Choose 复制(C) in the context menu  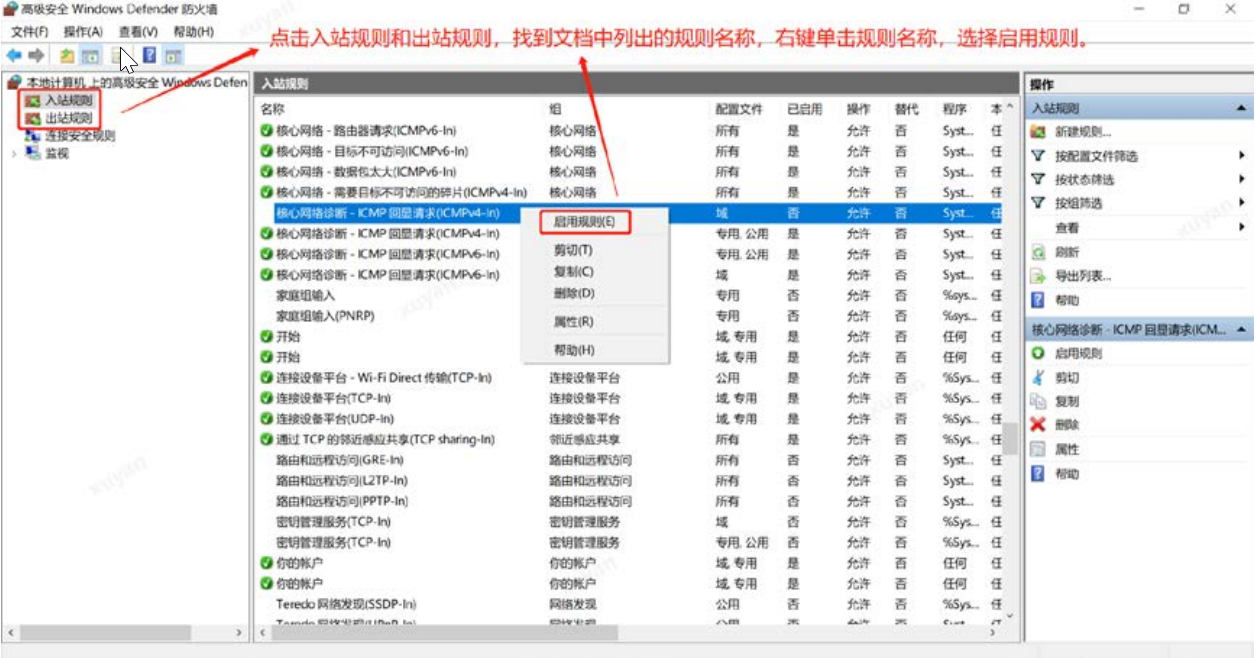(573, 272)
